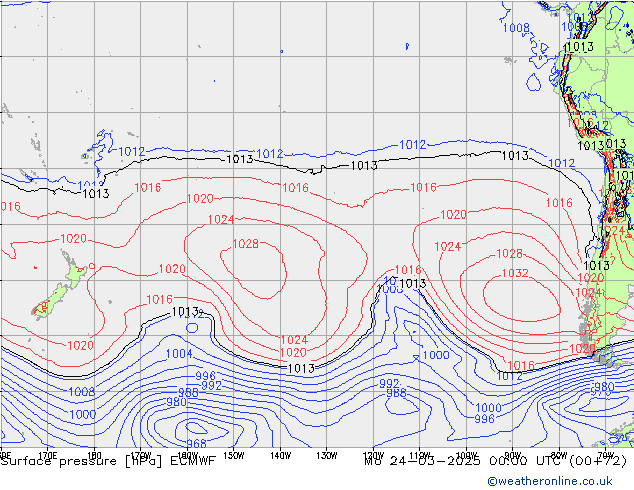634x490 pixels.
Task: Click the '1032' high pressure label
Action: 515,273
